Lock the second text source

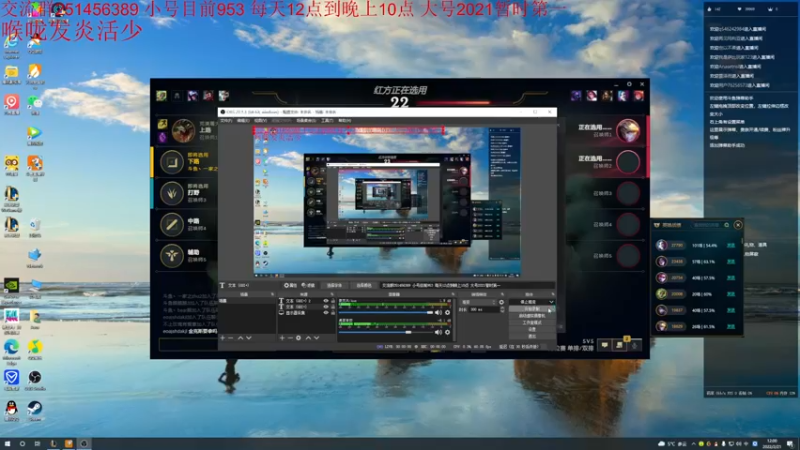pyautogui.click(x=333, y=307)
